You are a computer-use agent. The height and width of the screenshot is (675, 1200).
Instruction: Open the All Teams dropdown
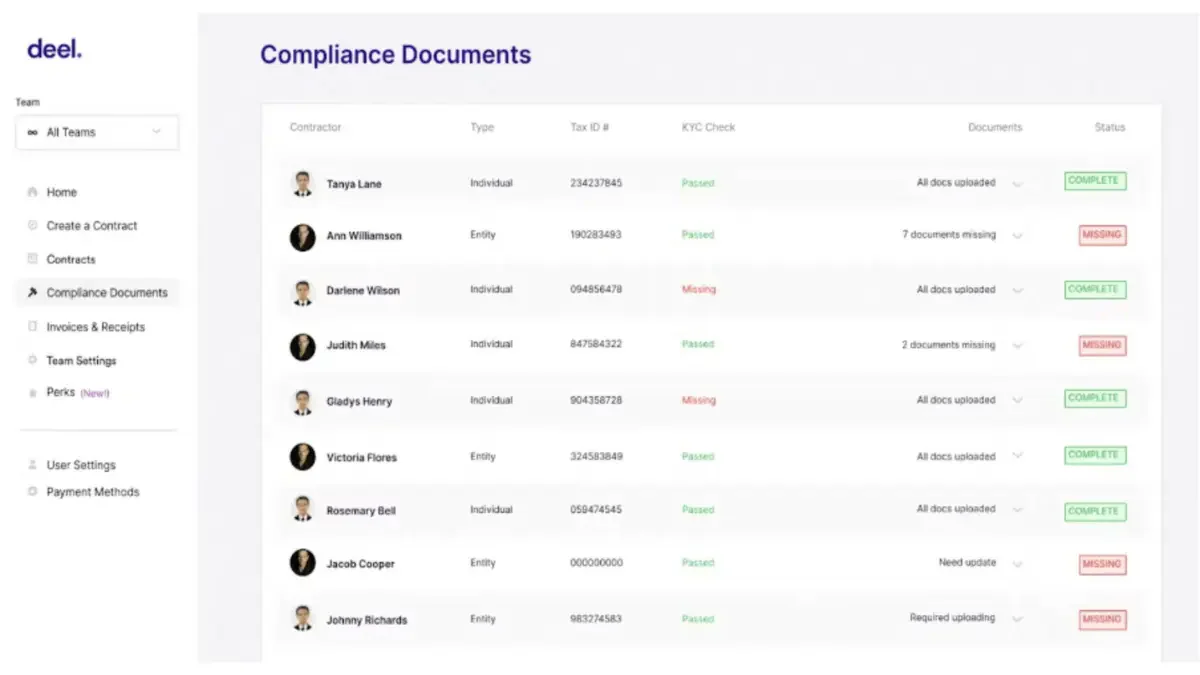tap(97, 132)
